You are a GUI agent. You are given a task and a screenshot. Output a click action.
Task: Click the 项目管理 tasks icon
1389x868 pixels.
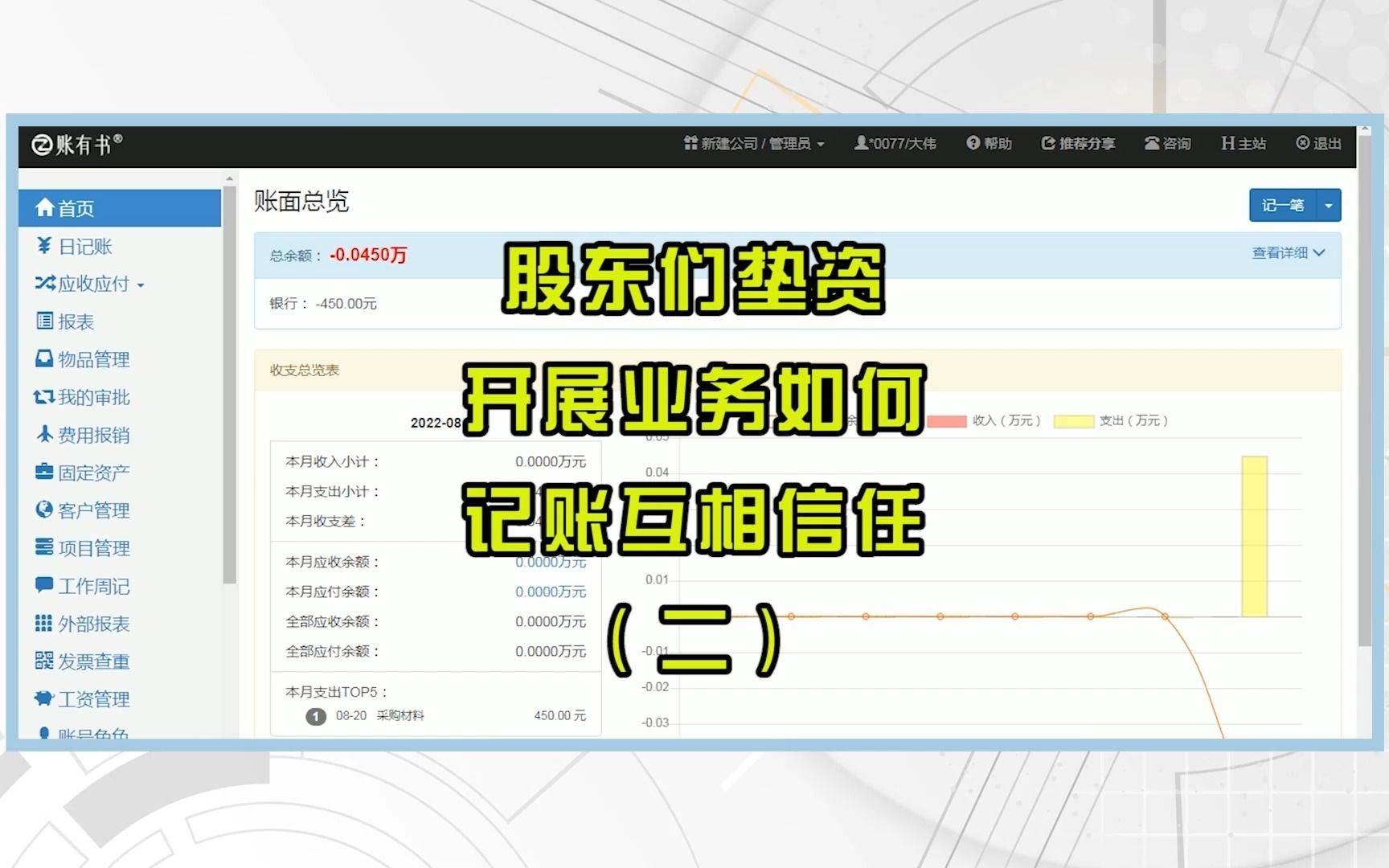click(44, 547)
